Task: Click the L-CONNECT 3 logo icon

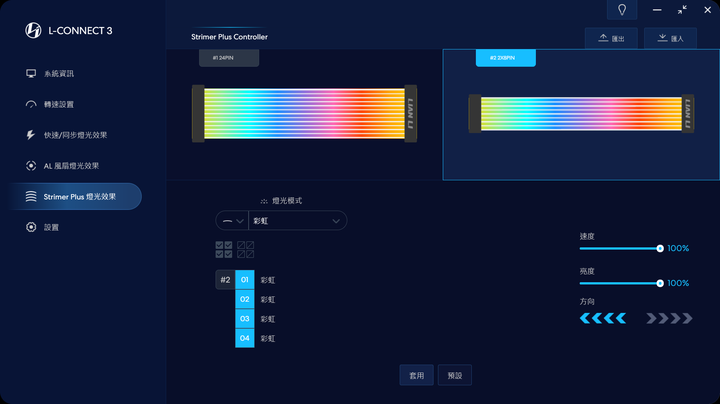Action: (33, 30)
